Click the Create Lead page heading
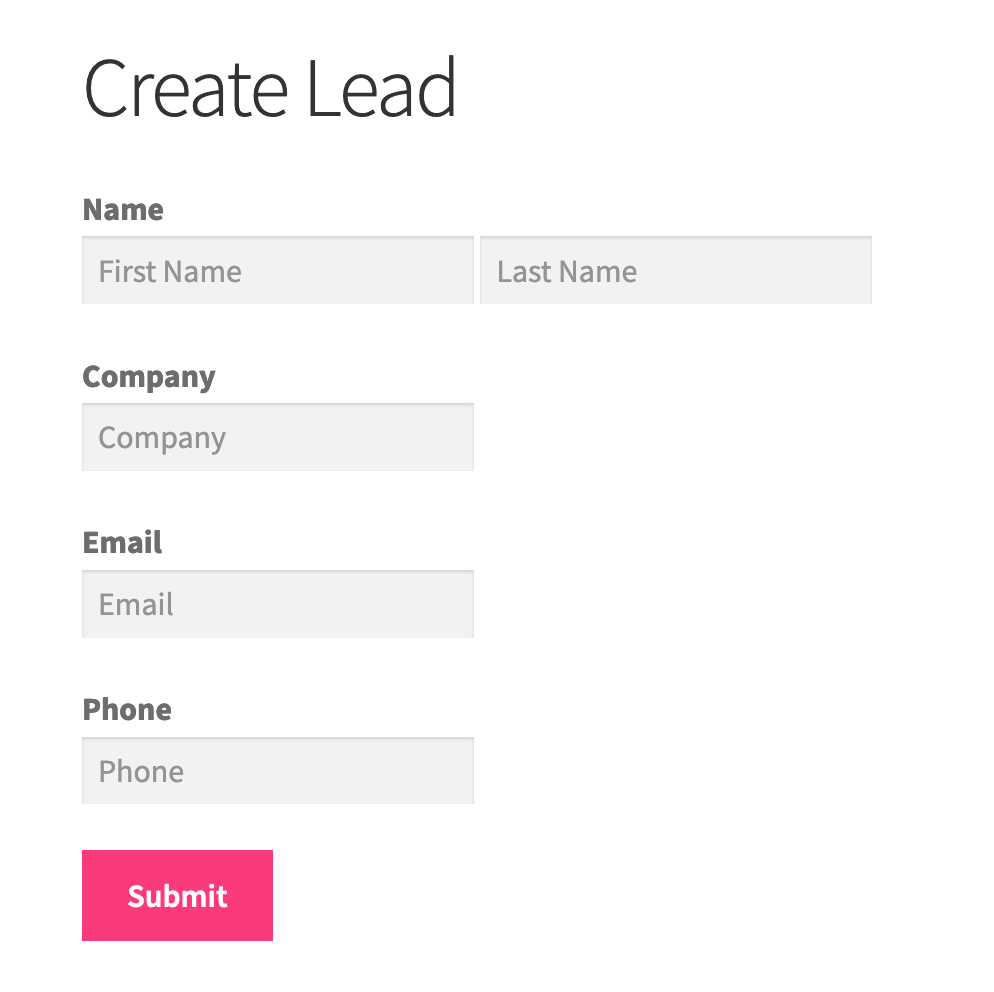 click(x=269, y=88)
